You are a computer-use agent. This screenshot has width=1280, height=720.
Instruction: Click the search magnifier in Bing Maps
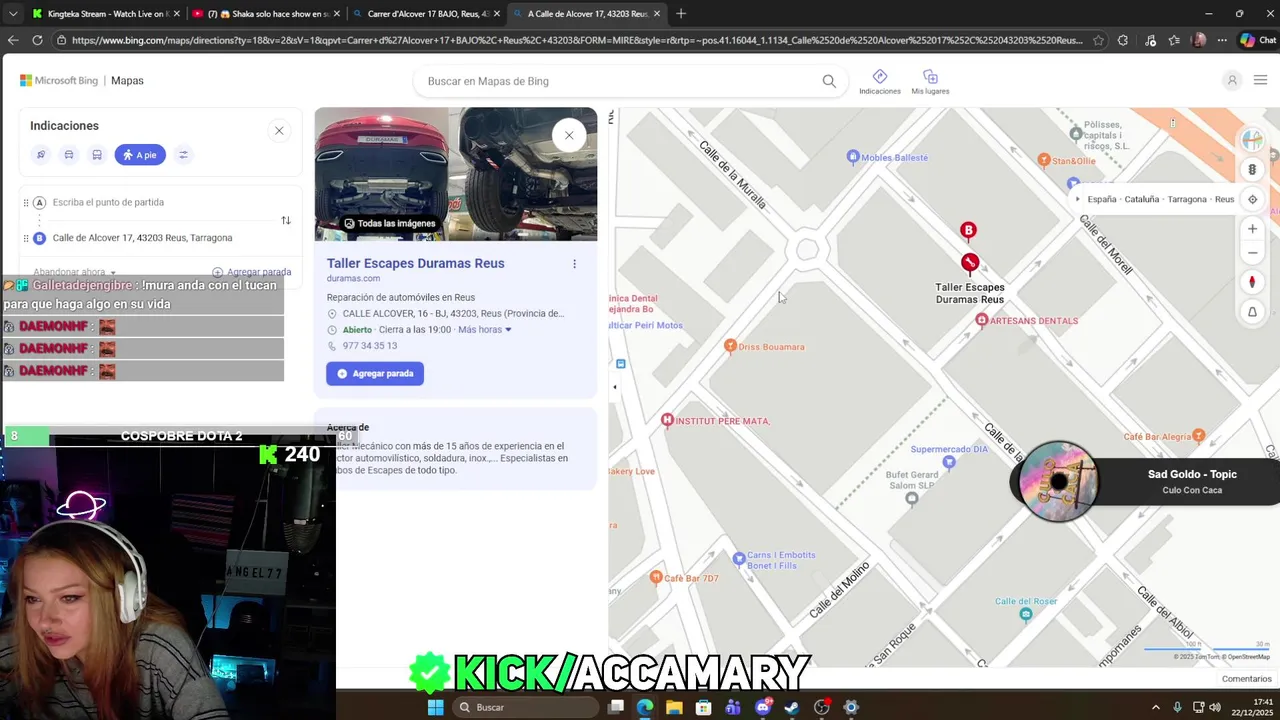[829, 81]
